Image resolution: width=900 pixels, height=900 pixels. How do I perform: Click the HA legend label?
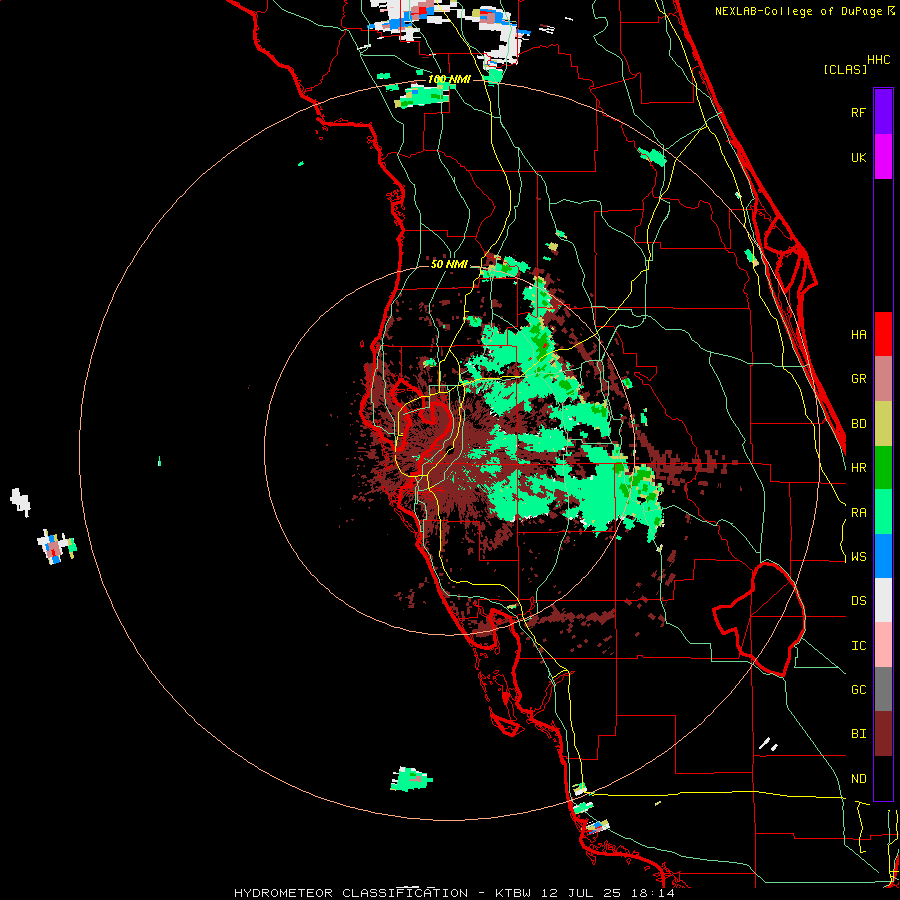coord(858,335)
